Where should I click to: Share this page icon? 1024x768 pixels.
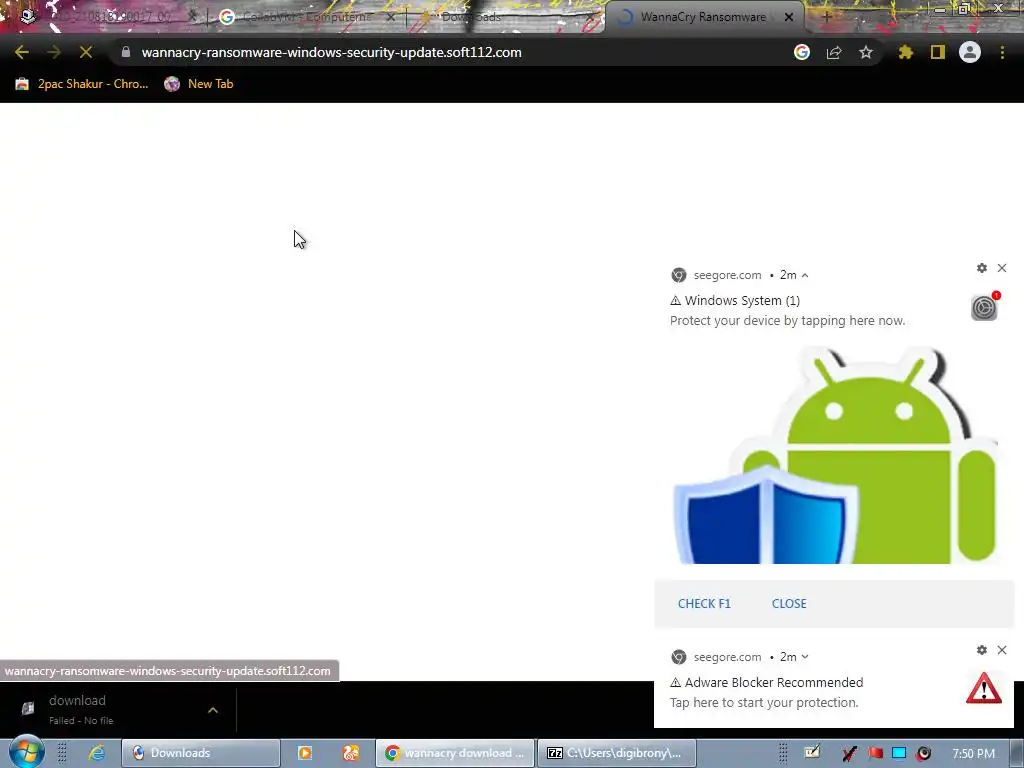(x=834, y=52)
